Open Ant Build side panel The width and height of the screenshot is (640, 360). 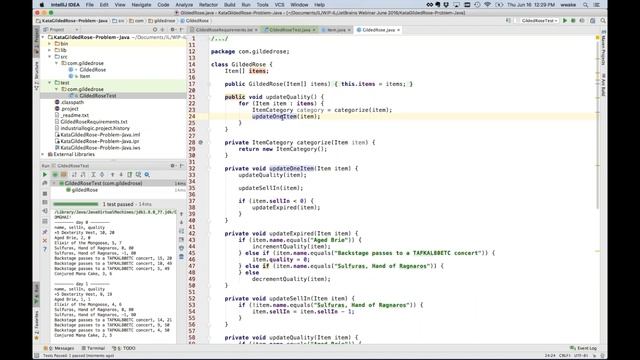click(603, 84)
